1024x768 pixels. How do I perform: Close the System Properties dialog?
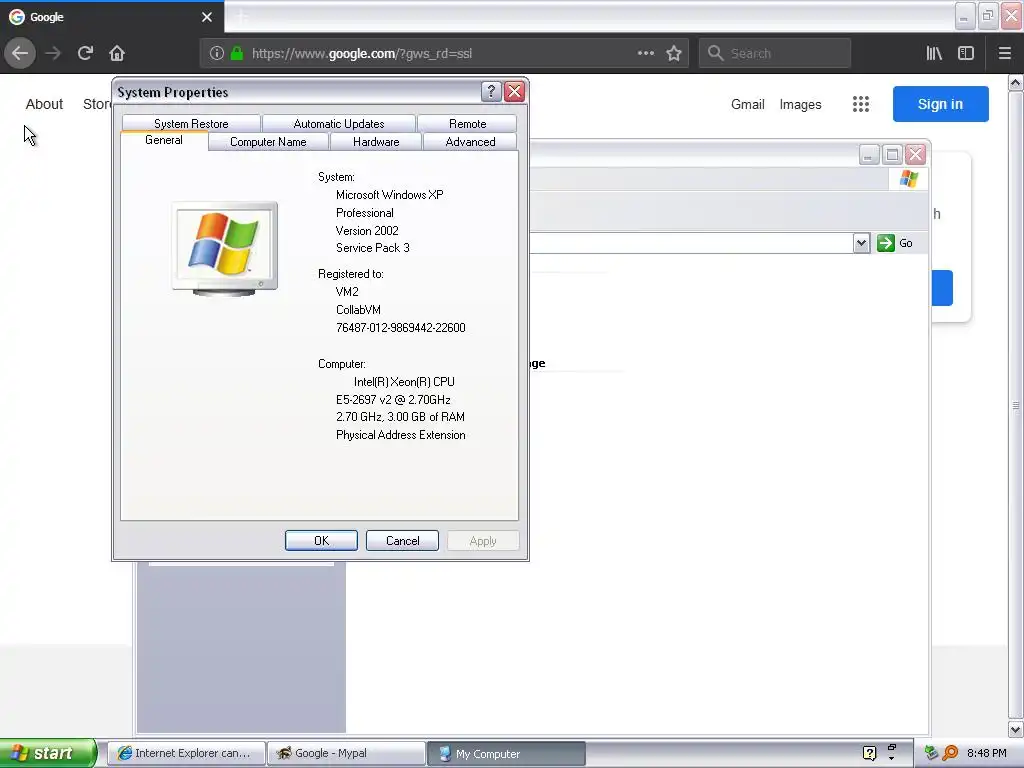(x=515, y=91)
